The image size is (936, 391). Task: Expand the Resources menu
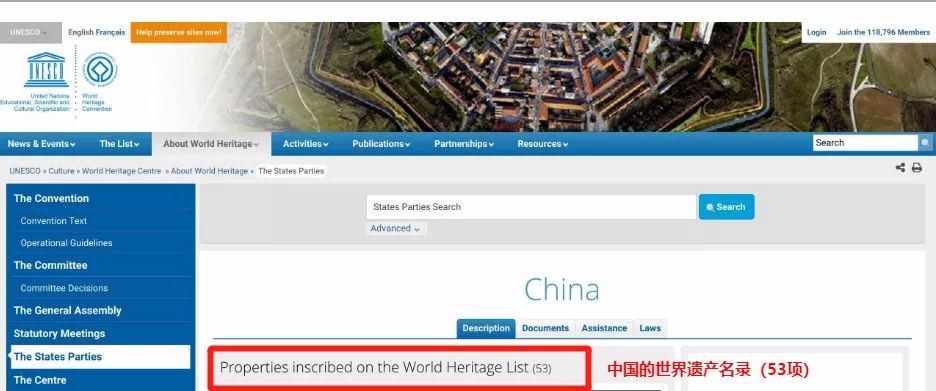pos(543,144)
